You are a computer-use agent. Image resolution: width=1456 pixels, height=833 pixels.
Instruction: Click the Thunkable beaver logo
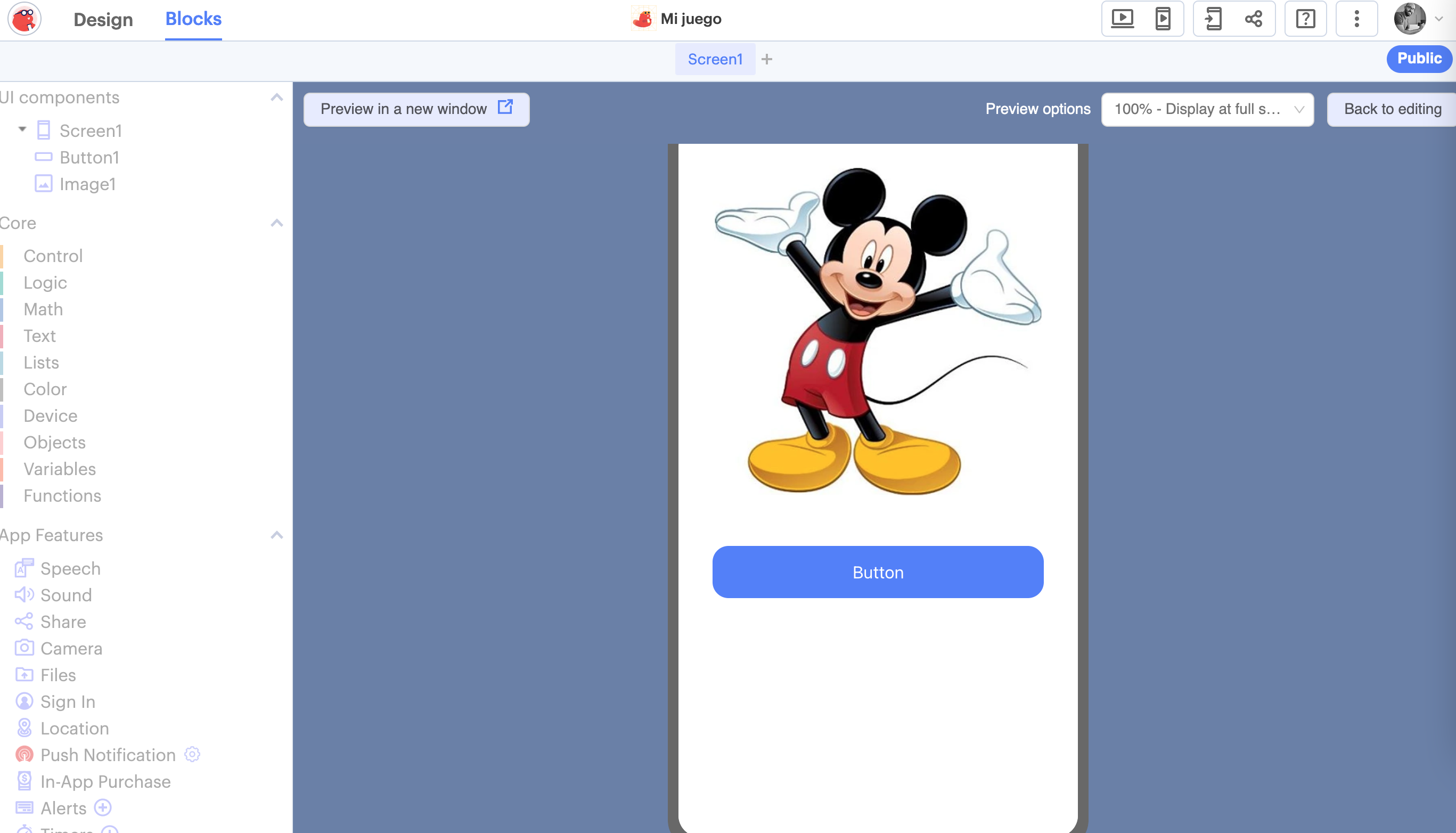[x=24, y=19]
